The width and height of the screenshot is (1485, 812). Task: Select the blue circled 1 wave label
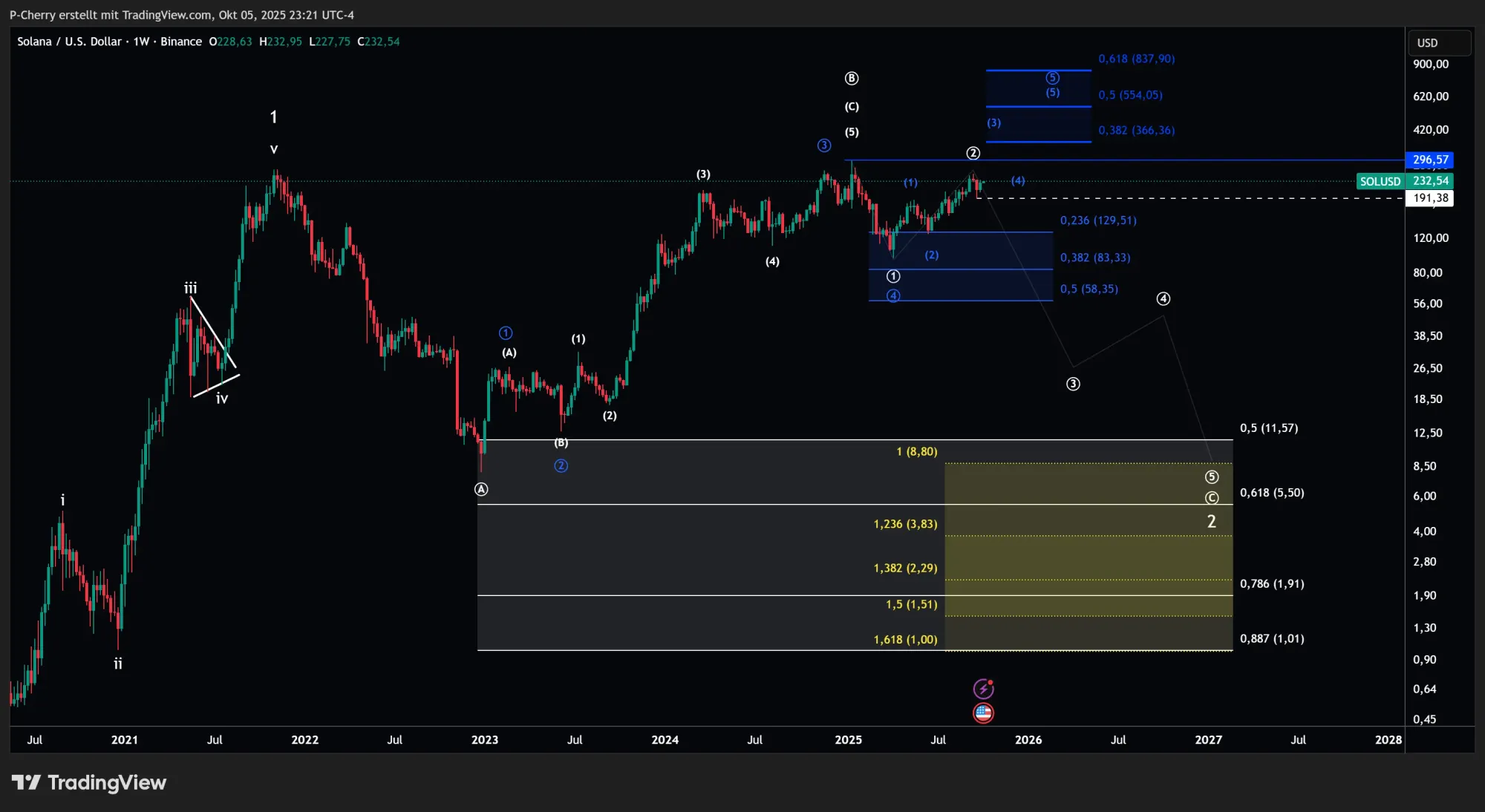pos(506,333)
